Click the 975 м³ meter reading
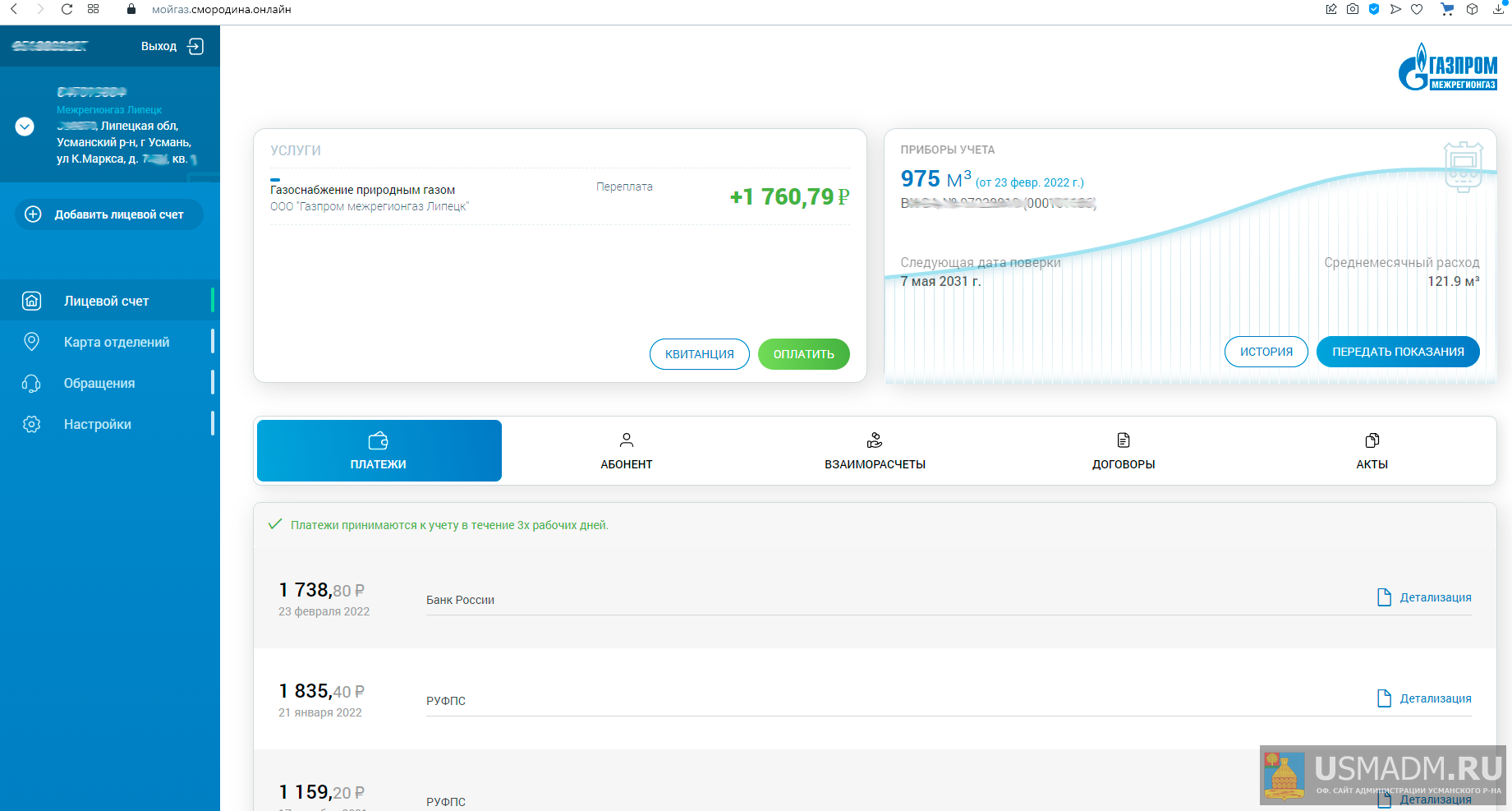 (936, 178)
